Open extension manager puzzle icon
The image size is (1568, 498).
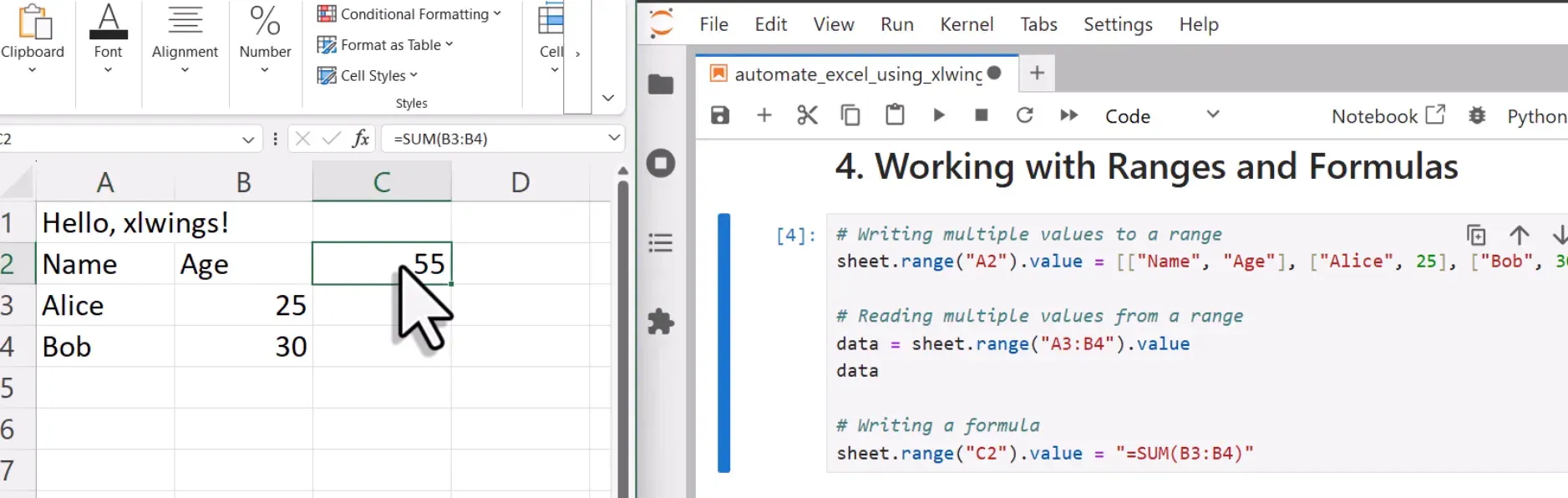(x=661, y=322)
